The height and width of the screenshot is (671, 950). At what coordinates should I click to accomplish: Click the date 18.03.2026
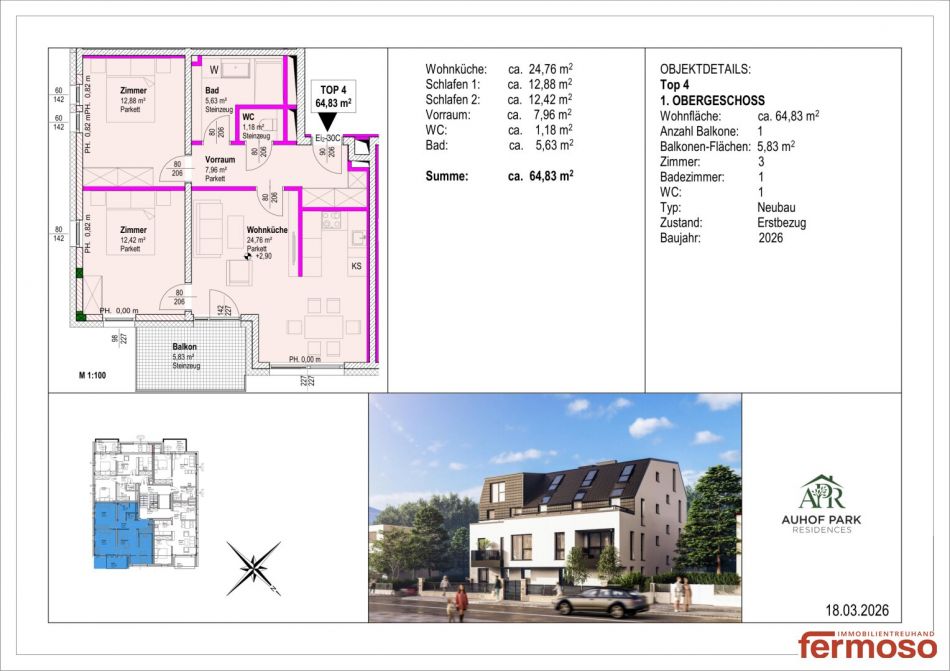pos(857,610)
